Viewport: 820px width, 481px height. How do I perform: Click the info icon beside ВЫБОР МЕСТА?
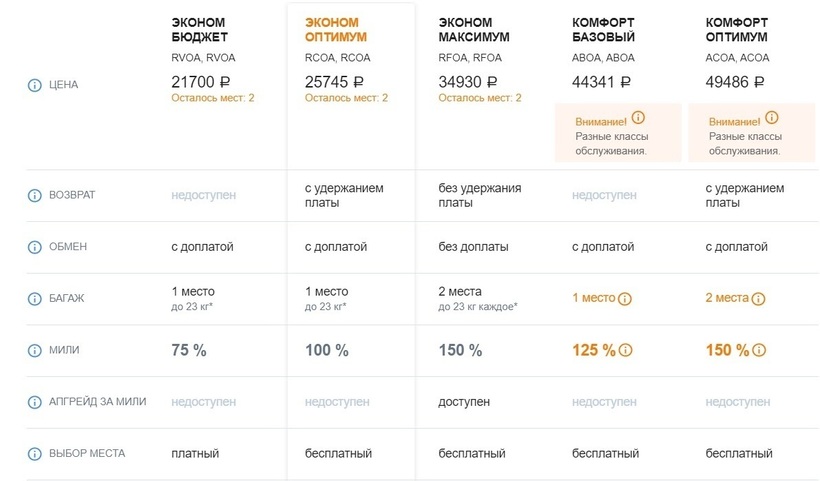(35, 454)
